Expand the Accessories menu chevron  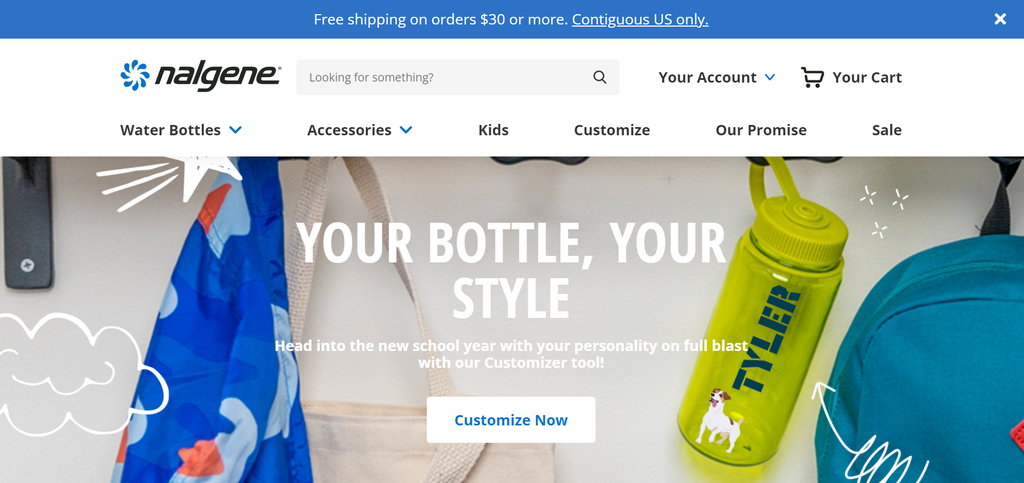[406, 130]
